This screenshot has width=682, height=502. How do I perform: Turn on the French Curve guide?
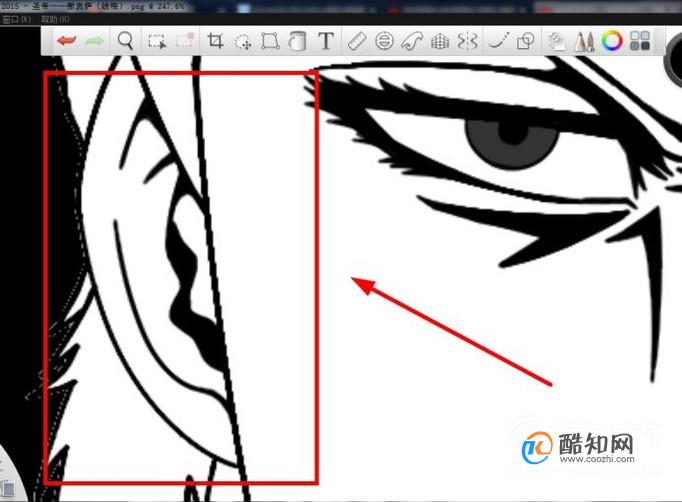(x=412, y=41)
